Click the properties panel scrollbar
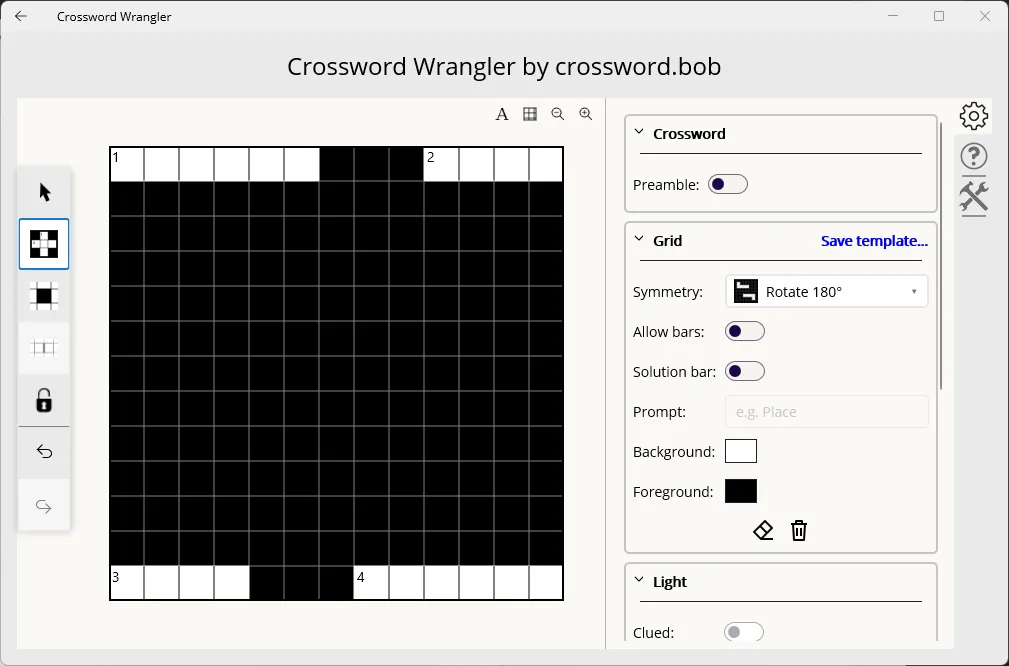 click(941, 256)
